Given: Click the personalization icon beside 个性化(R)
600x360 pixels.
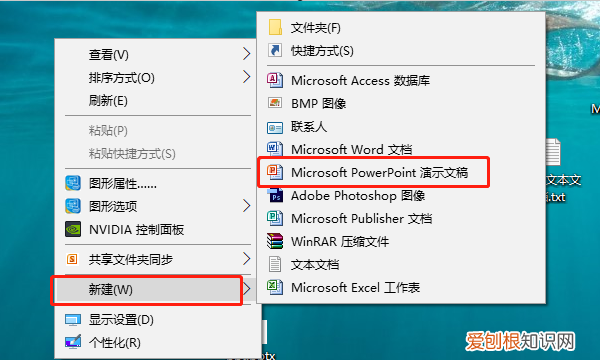Looking at the screenshot, I should (x=73, y=342).
